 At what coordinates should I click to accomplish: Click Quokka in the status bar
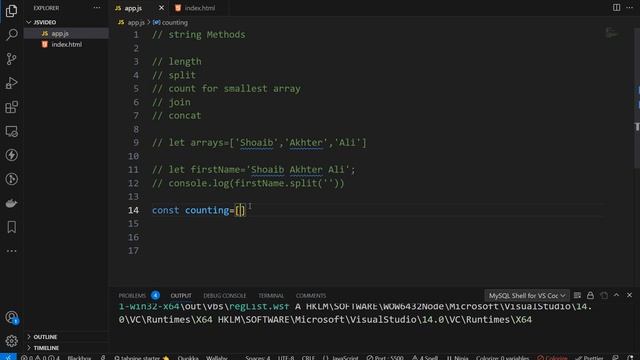[188, 357]
